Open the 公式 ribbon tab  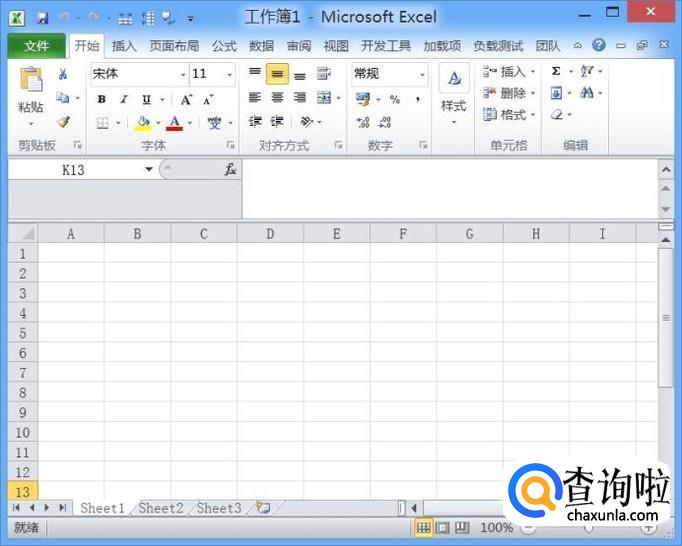(x=224, y=46)
